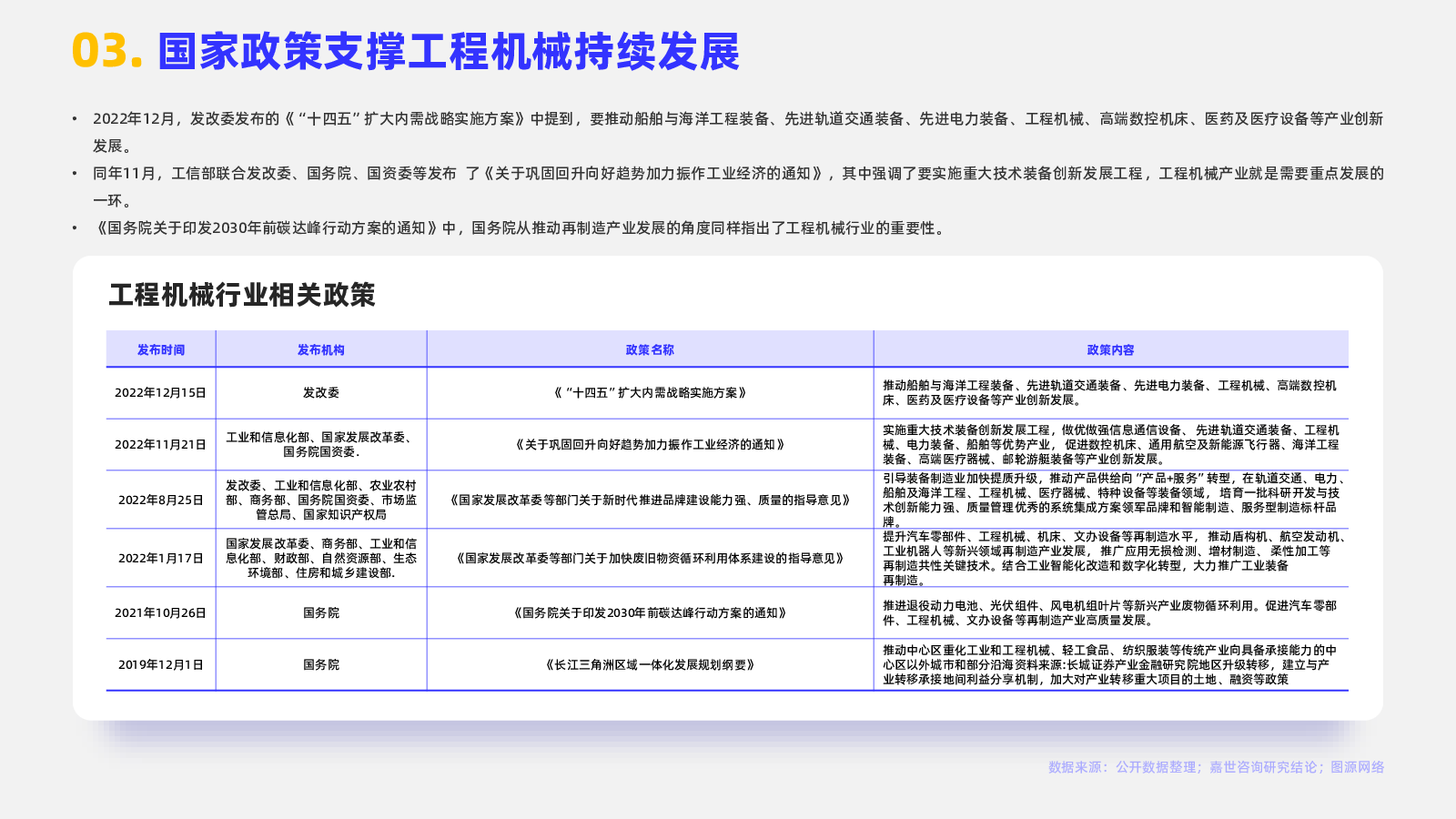Click the date cell 2022年1月17日
This screenshot has height=819, width=1456.
click(x=161, y=559)
